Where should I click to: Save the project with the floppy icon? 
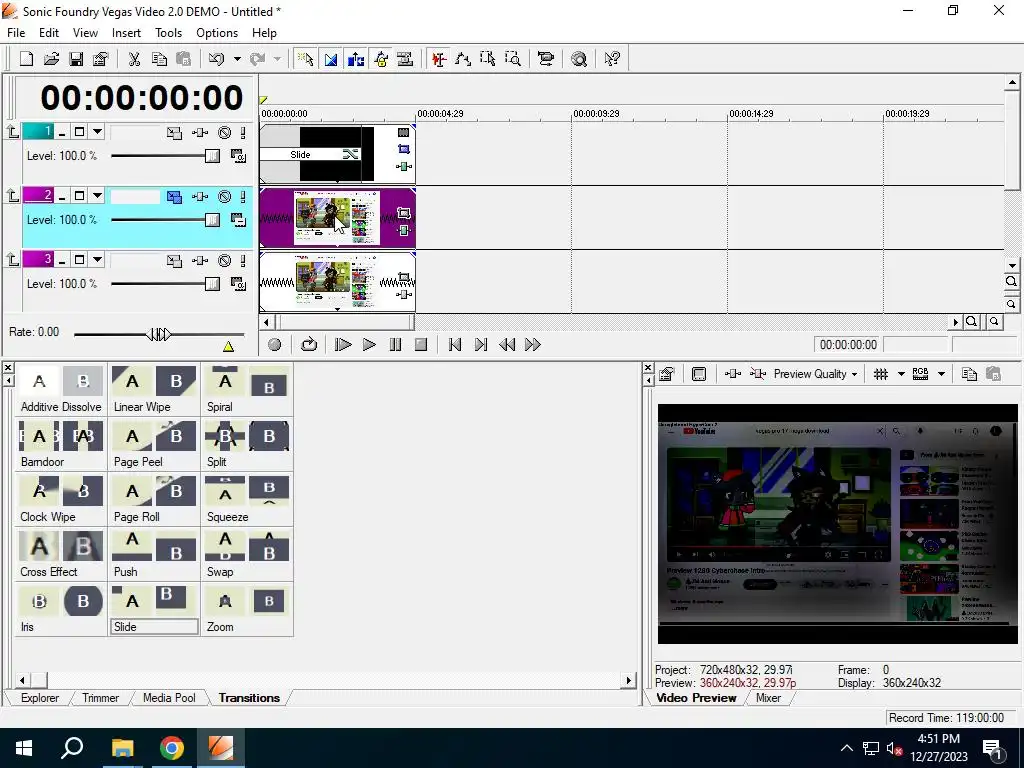(x=76, y=59)
